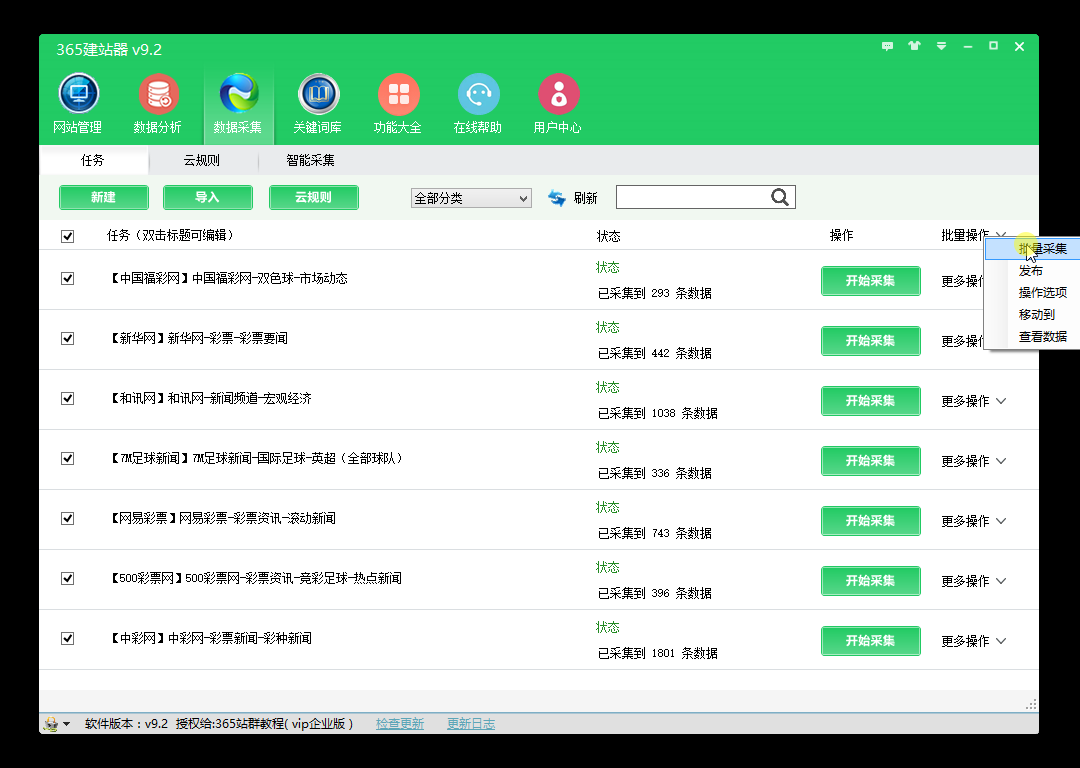Start collection for 新华网 task
The height and width of the screenshot is (768, 1080).
point(871,341)
